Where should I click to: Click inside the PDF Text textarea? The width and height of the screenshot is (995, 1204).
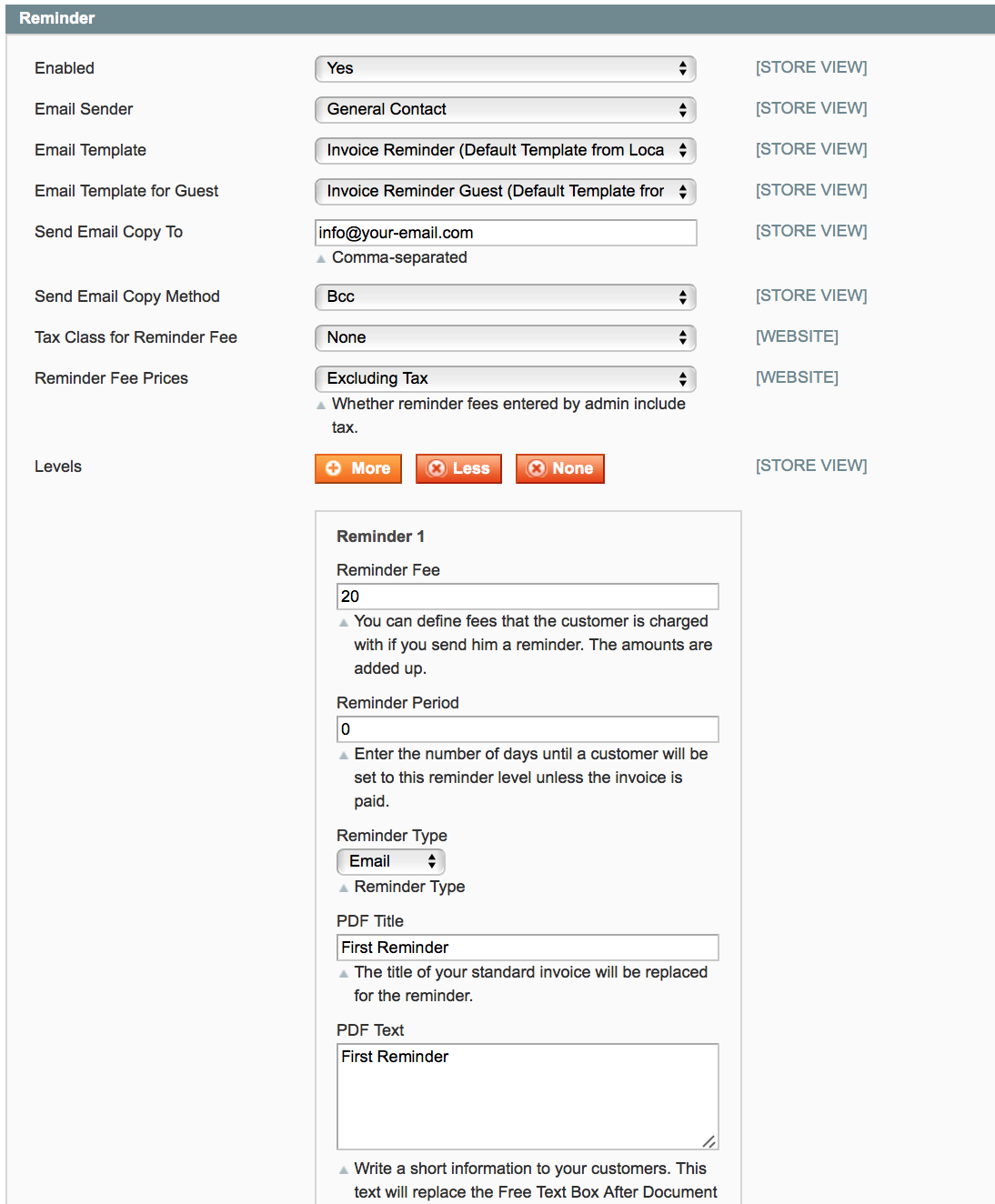point(528,1097)
